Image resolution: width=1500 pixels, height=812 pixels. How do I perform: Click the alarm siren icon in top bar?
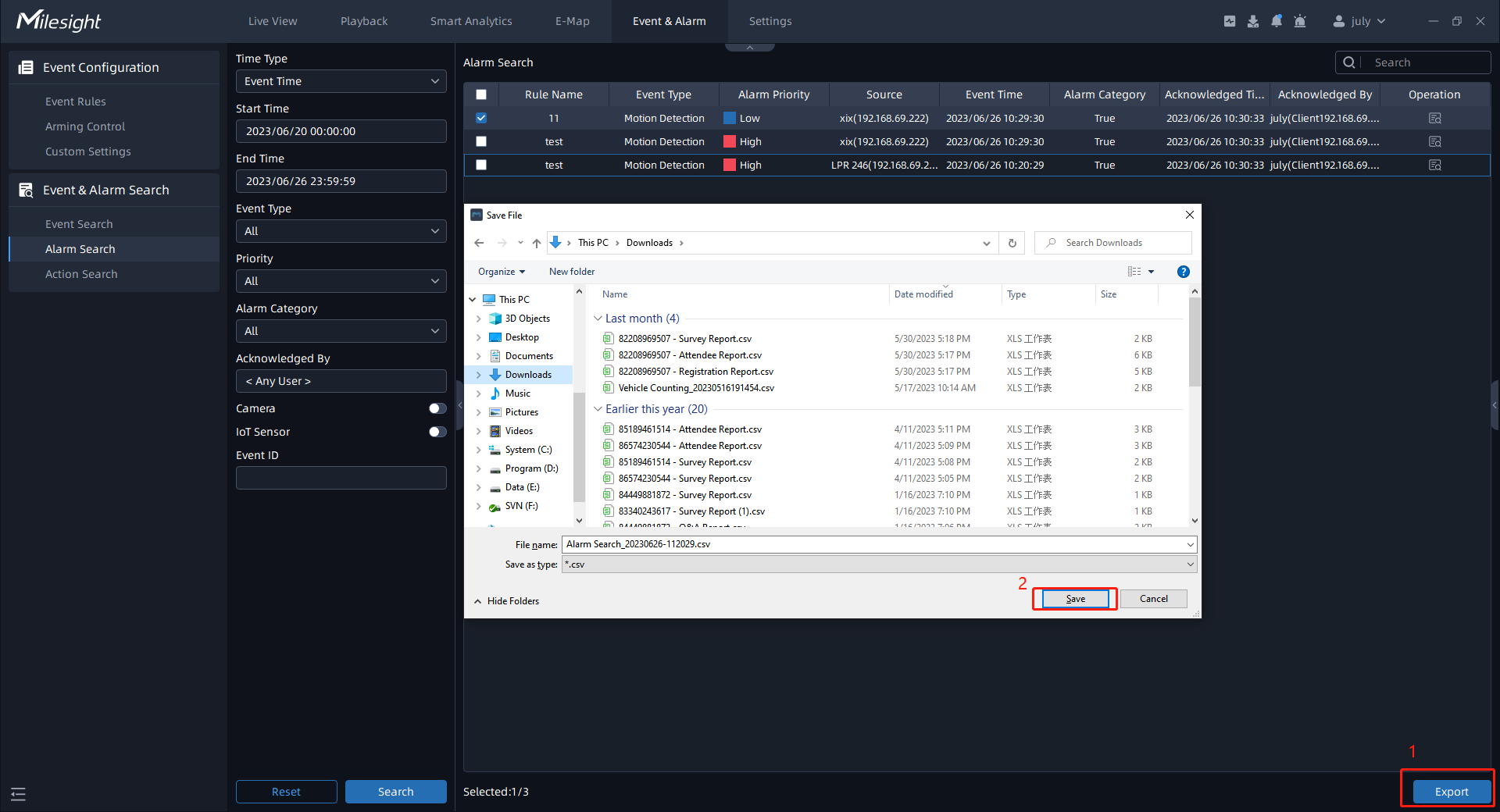(x=1300, y=21)
